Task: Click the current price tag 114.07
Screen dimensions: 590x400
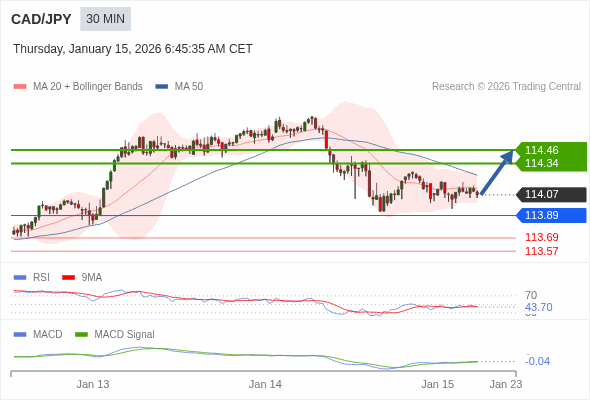Action: (551, 195)
